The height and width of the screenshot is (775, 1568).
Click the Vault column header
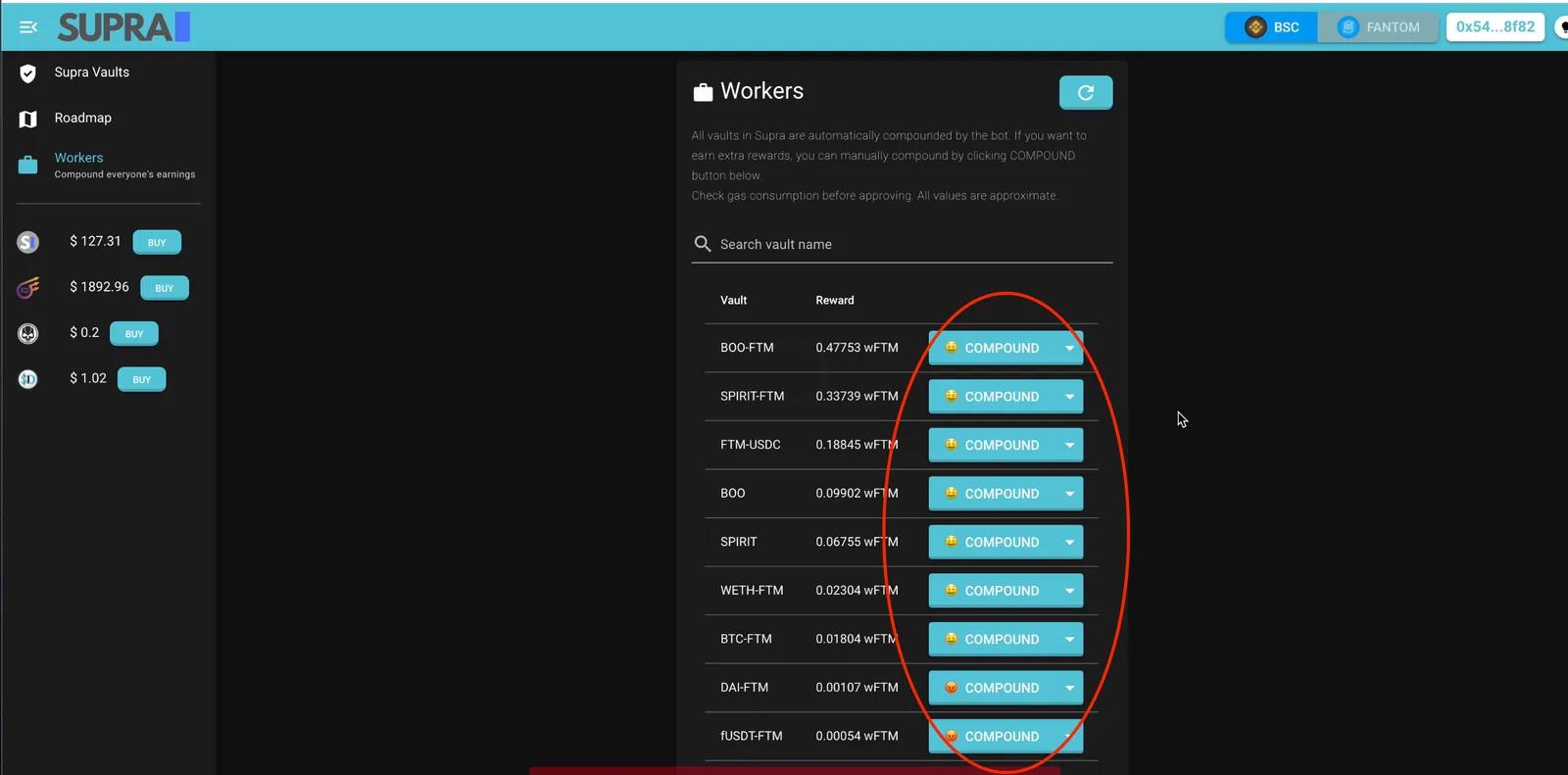[734, 301]
